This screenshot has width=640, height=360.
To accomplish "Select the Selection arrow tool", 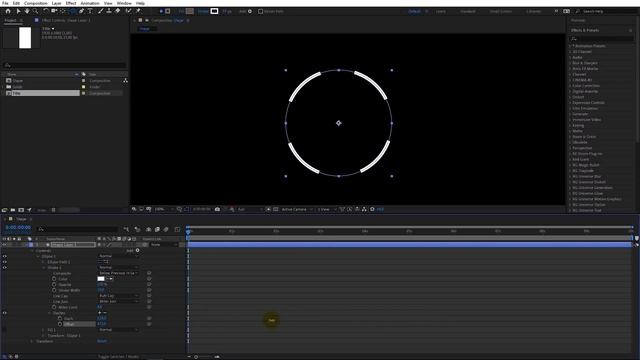I will [x=18, y=11].
